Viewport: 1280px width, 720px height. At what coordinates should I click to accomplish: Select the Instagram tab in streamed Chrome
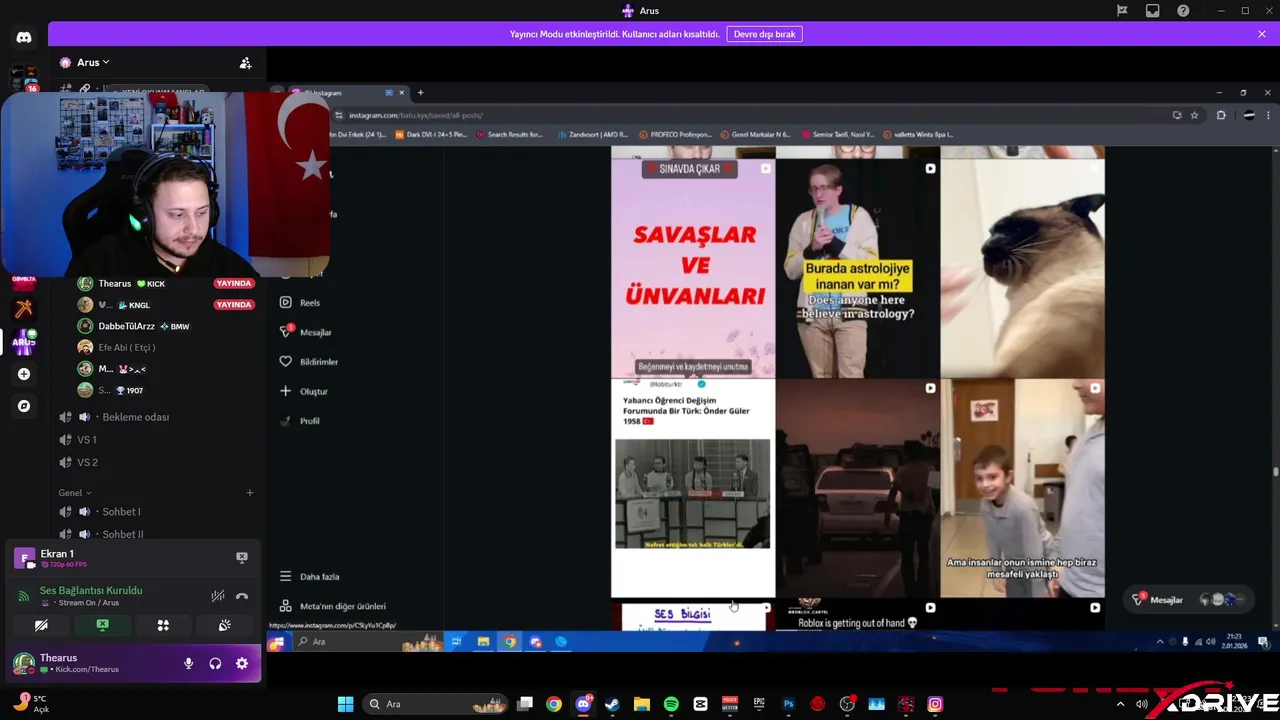347,93
